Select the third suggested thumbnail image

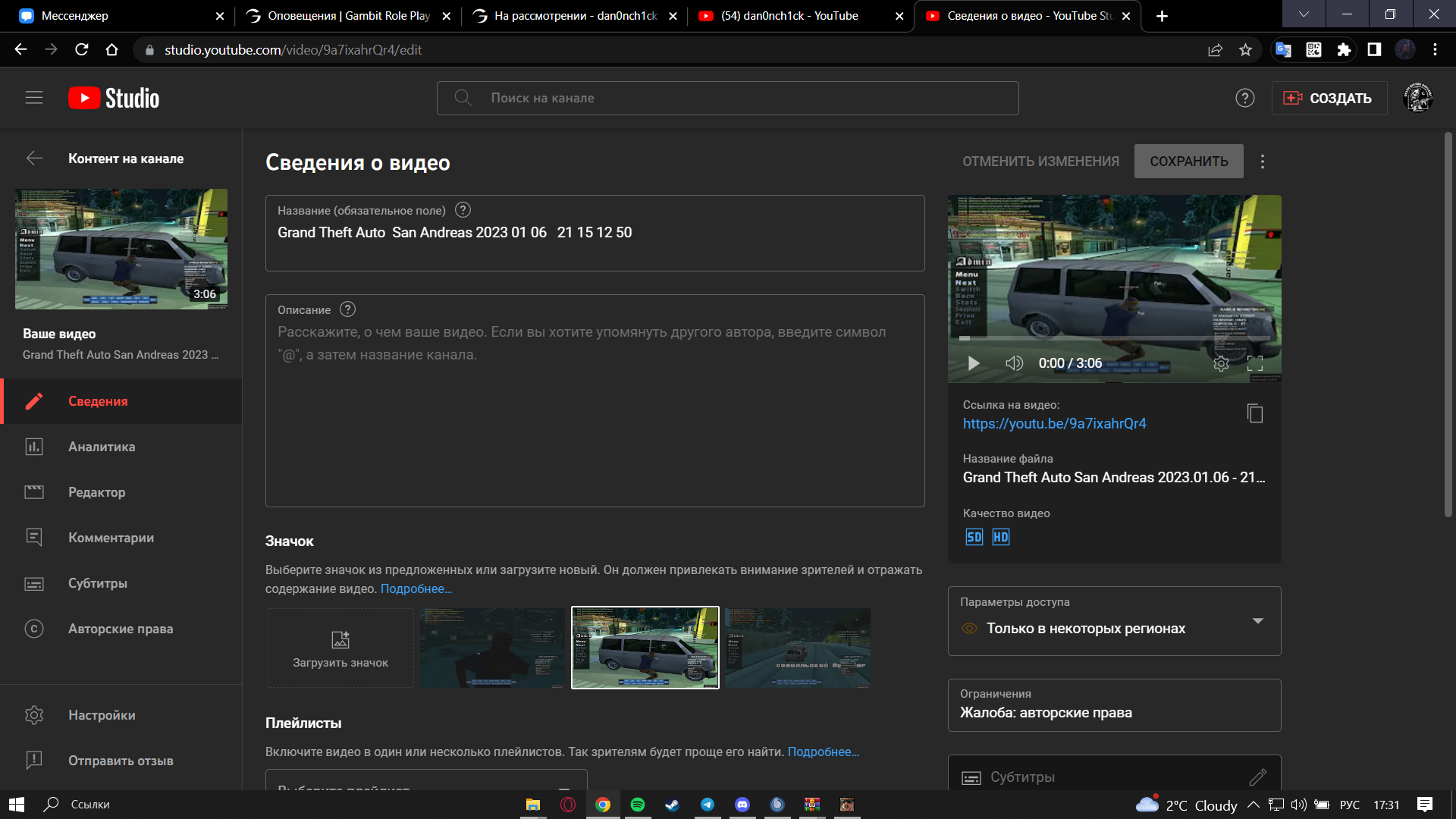click(797, 648)
